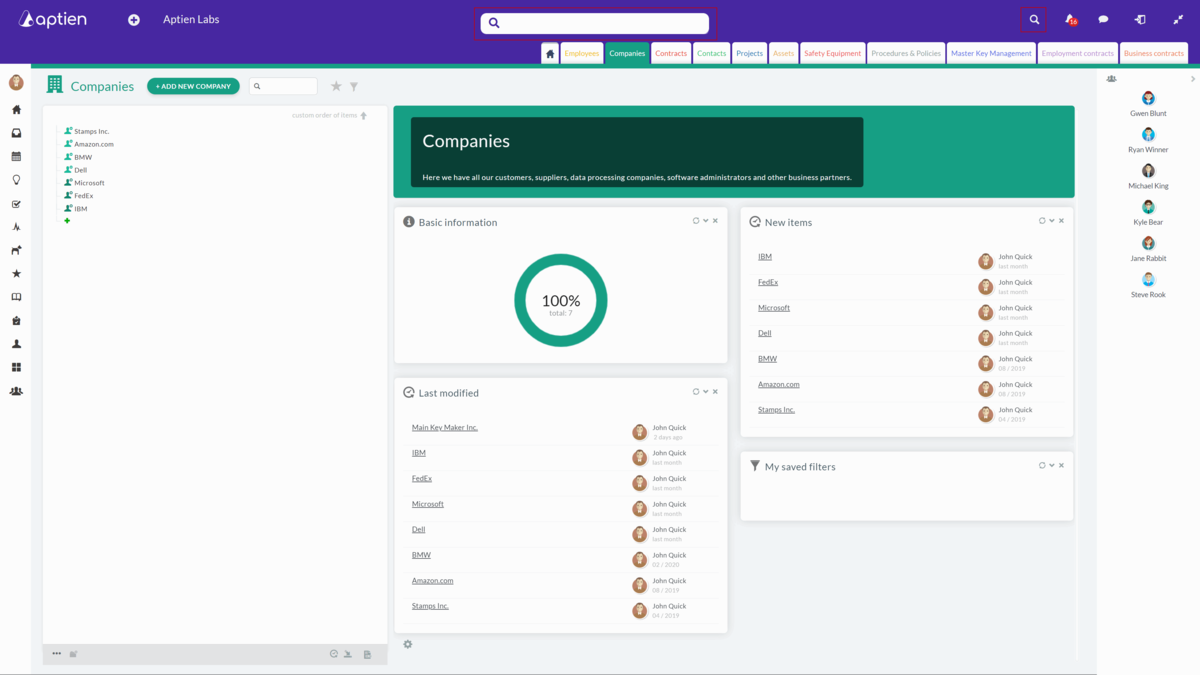Open notifications bell with badge 16

[1070, 20]
